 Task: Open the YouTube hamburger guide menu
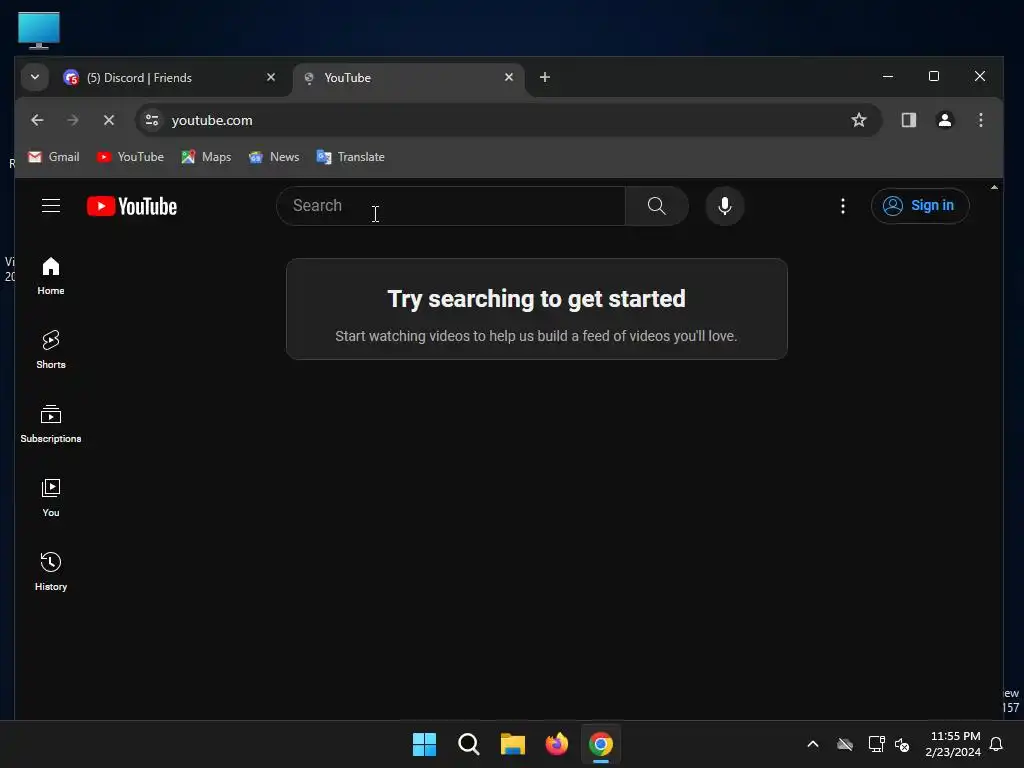coord(51,206)
